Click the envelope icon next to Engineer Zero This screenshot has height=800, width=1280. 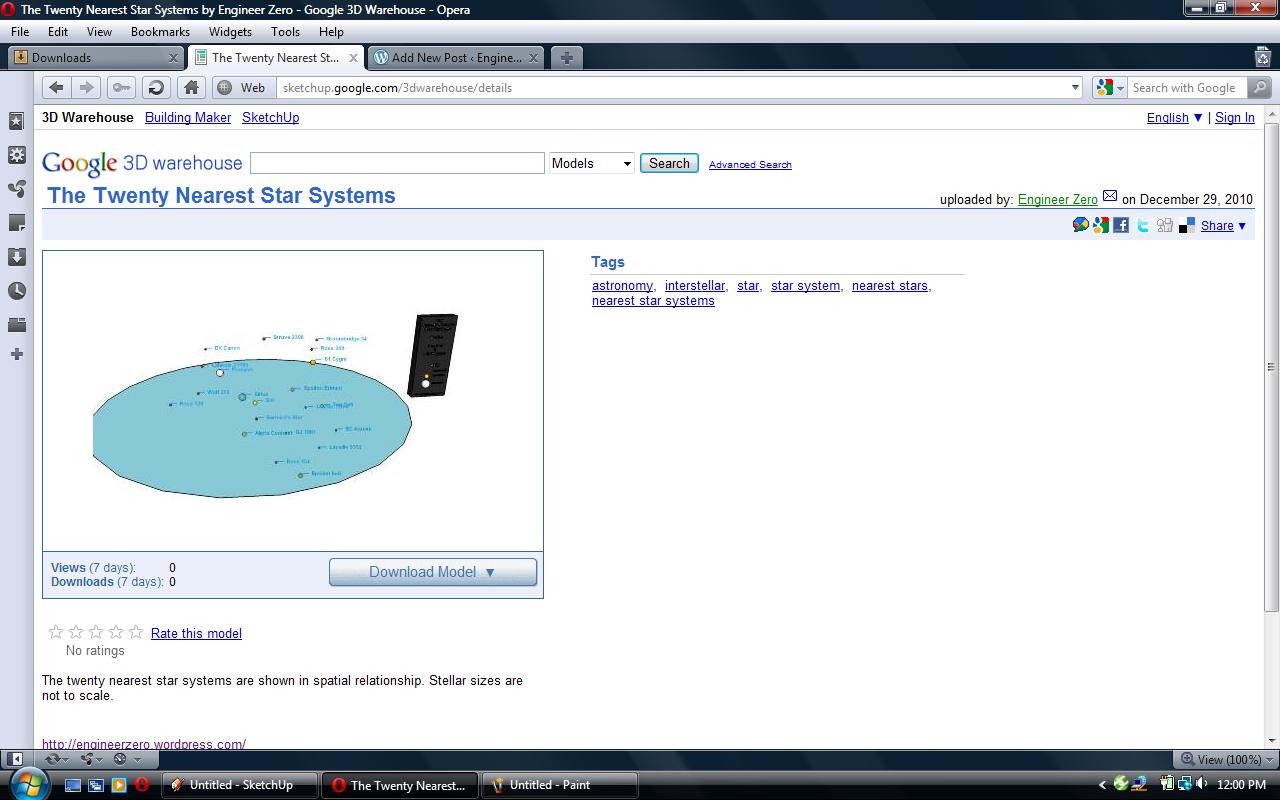click(1110, 197)
